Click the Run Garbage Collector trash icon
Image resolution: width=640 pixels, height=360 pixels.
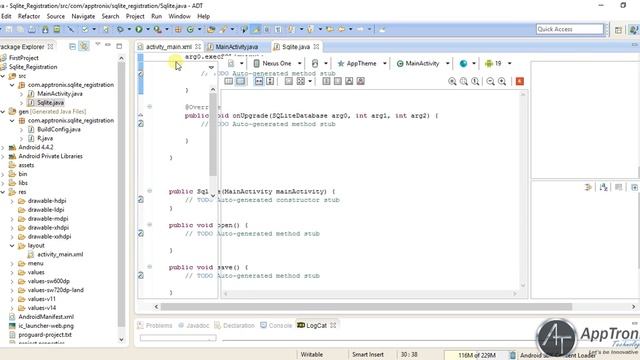point(512,355)
